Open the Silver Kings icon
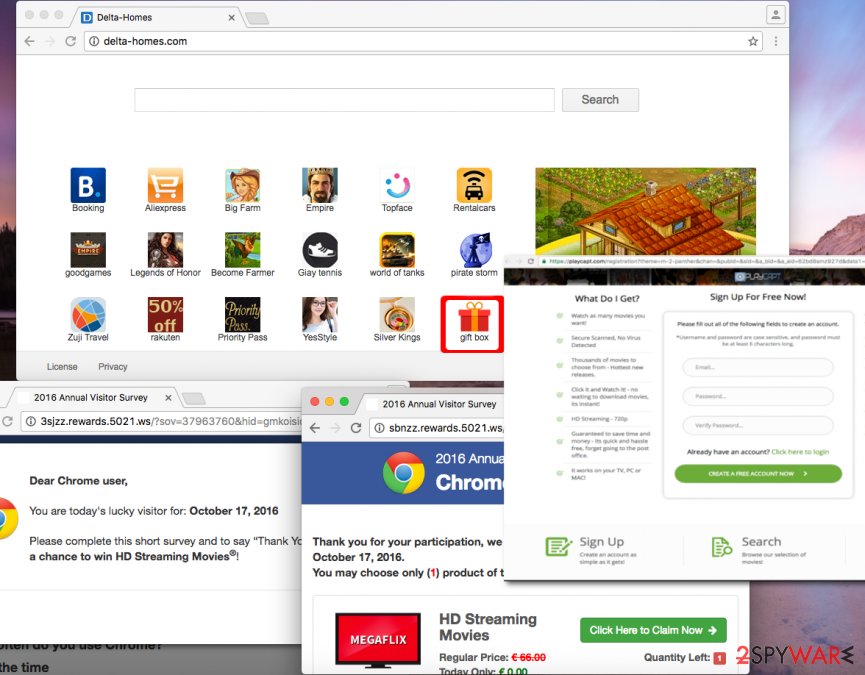The height and width of the screenshot is (675, 865). point(397,314)
